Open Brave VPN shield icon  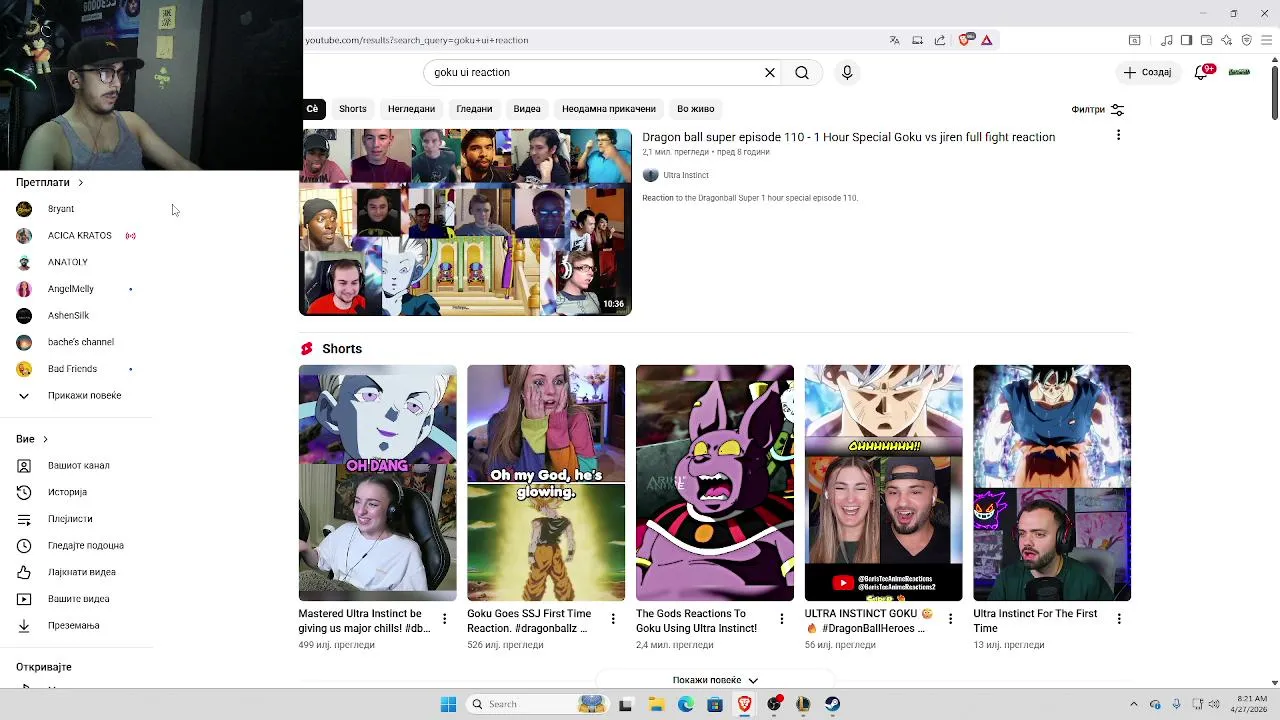[x=1246, y=40]
